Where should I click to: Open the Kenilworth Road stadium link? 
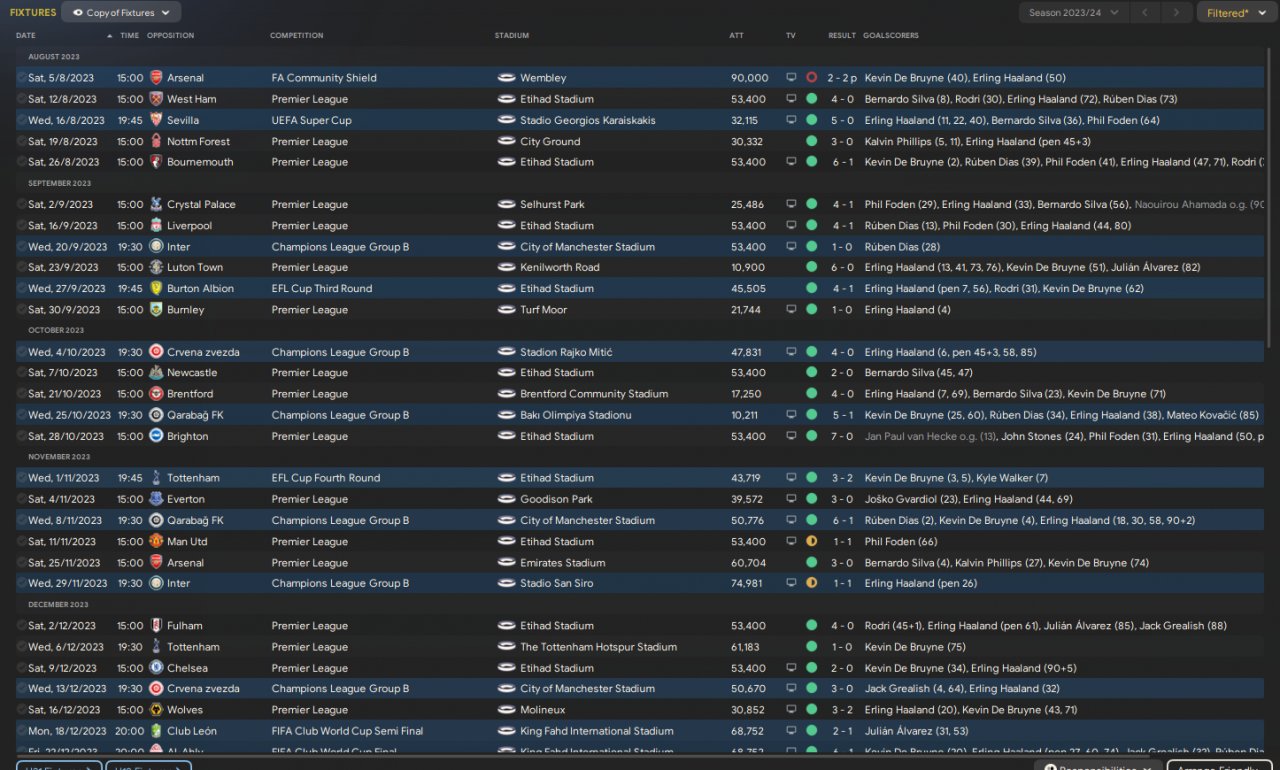click(x=560, y=268)
